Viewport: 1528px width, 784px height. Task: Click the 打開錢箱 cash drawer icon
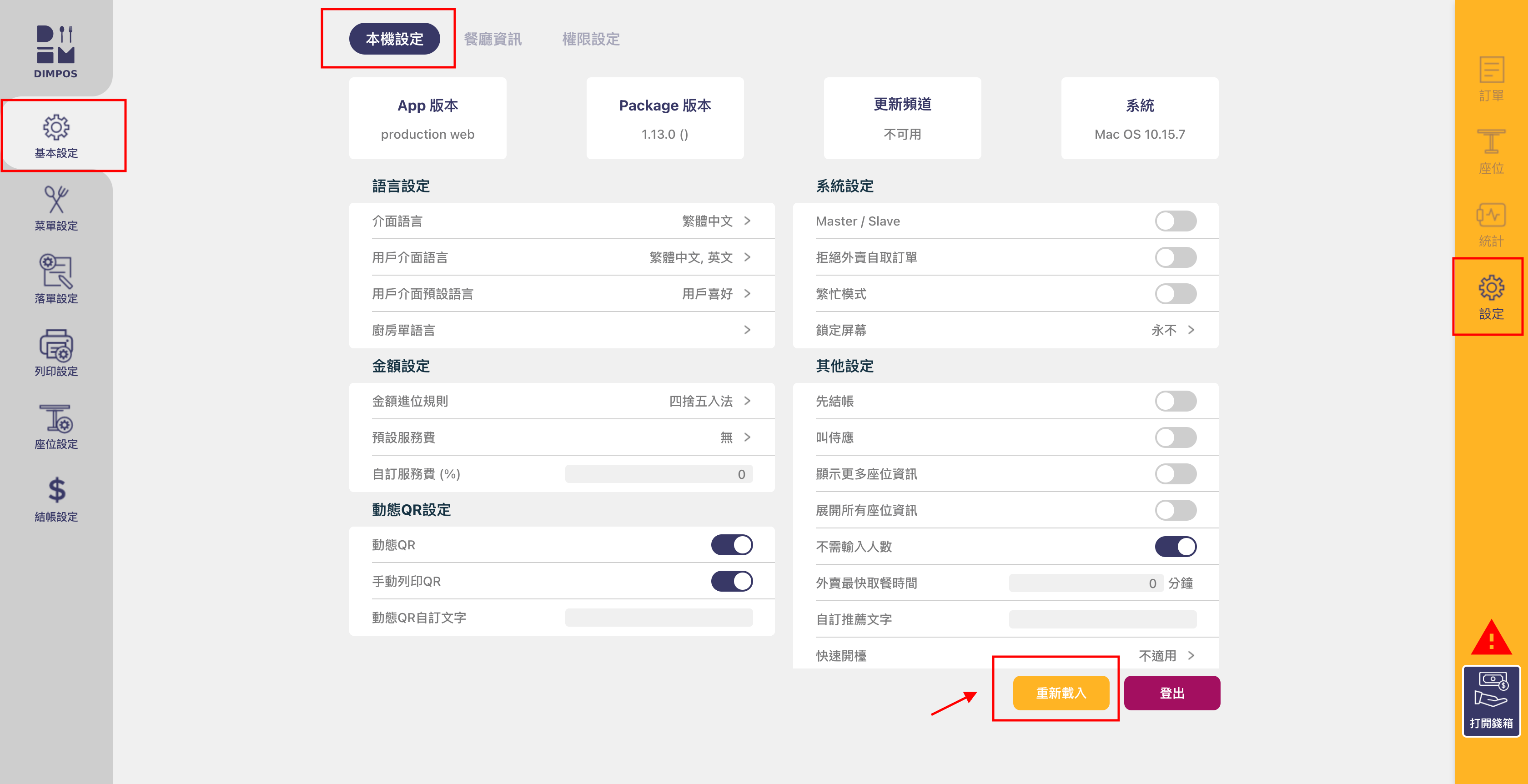tap(1491, 700)
